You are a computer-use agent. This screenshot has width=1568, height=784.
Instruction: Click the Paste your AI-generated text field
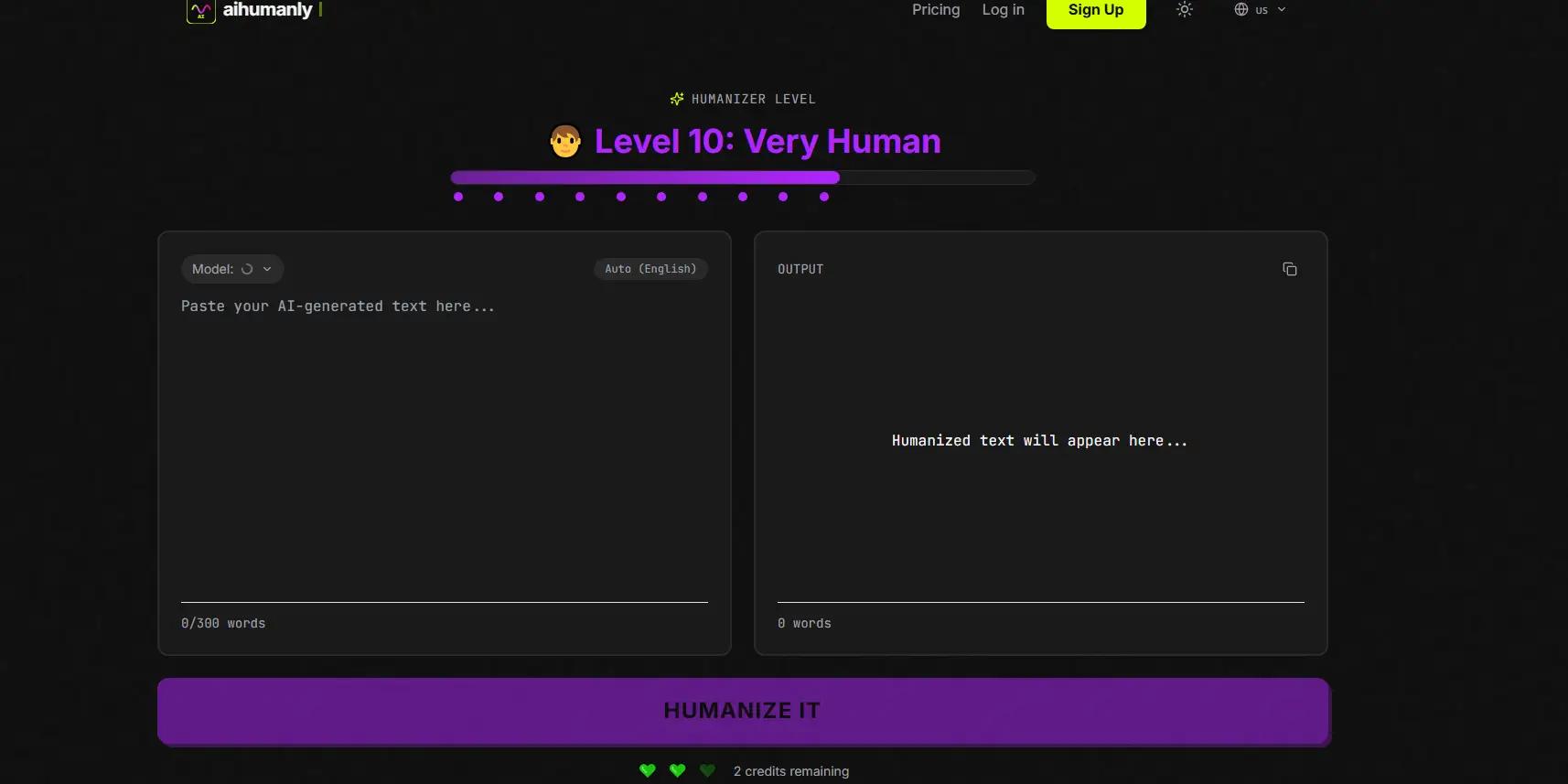click(x=445, y=446)
